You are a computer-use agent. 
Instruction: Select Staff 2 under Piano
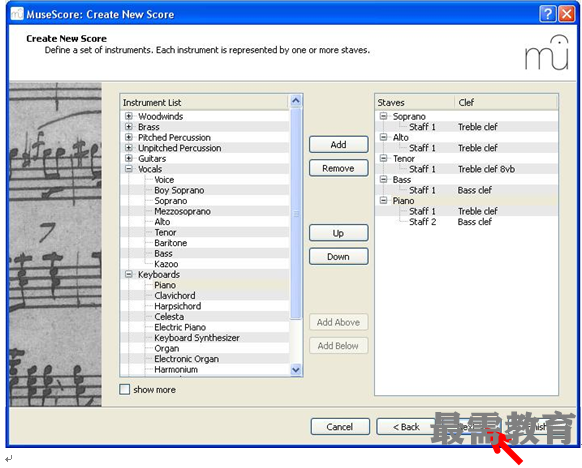[422, 222]
